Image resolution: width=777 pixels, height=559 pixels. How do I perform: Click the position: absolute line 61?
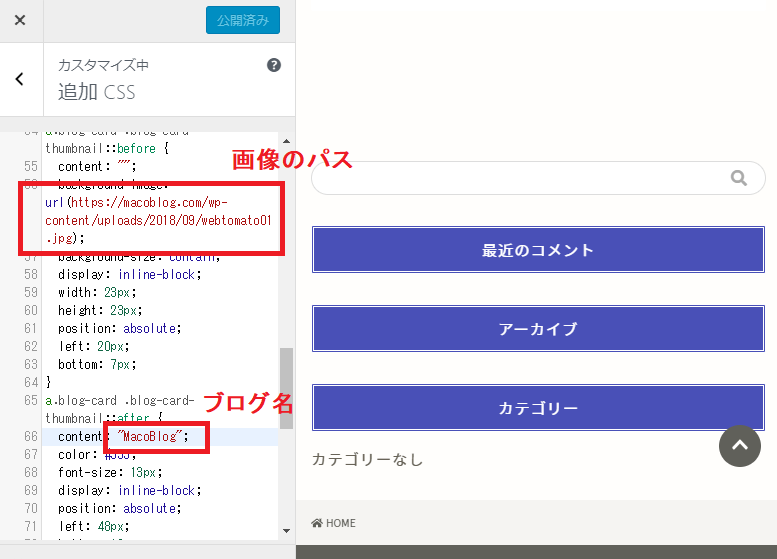tap(119, 329)
